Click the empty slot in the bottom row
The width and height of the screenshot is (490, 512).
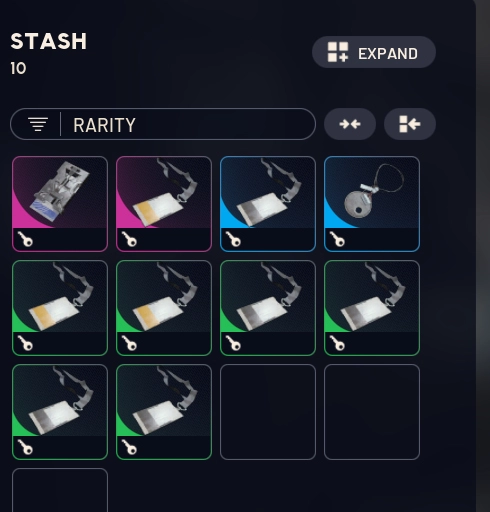[60, 490]
